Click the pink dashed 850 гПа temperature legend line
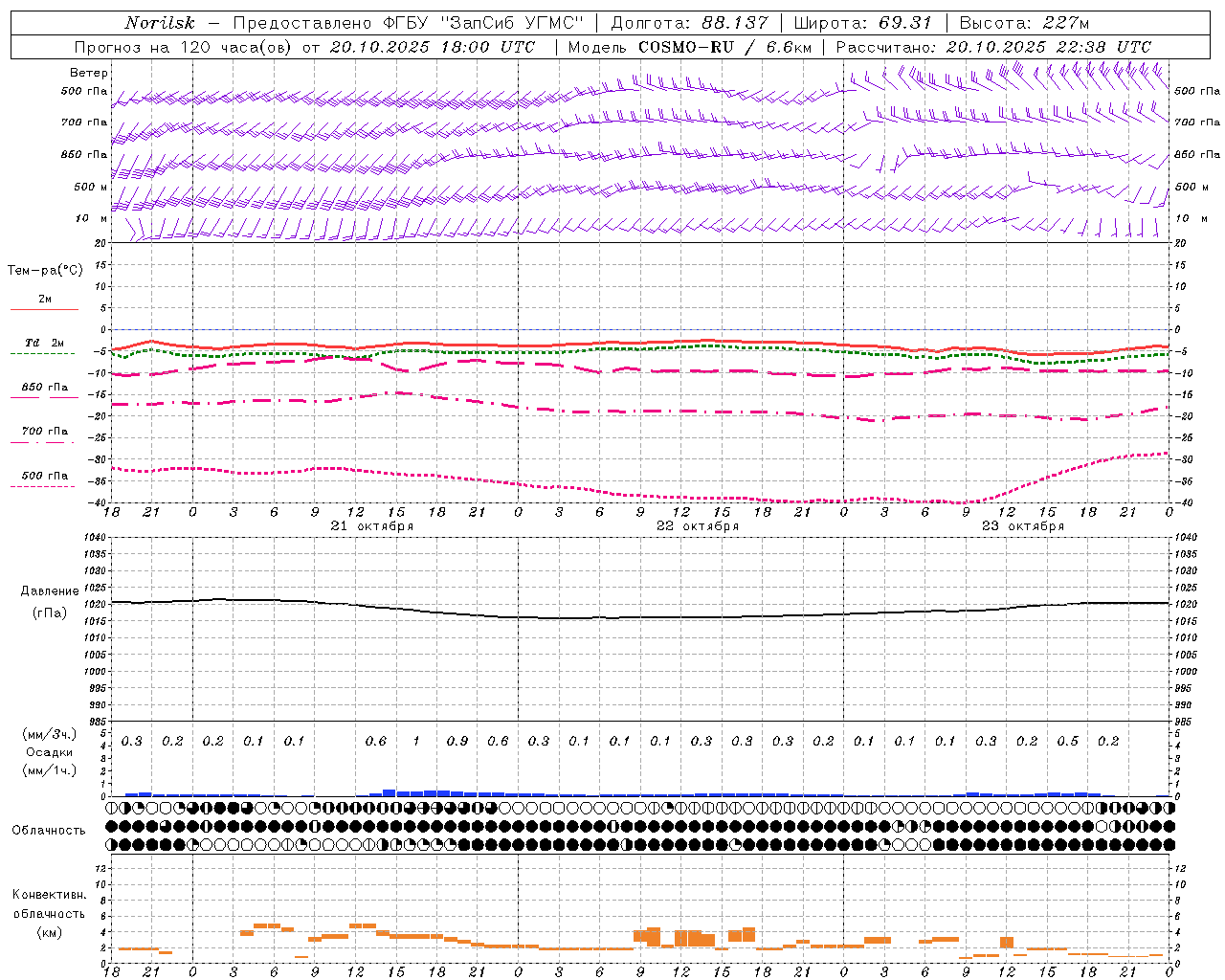 (44, 397)
